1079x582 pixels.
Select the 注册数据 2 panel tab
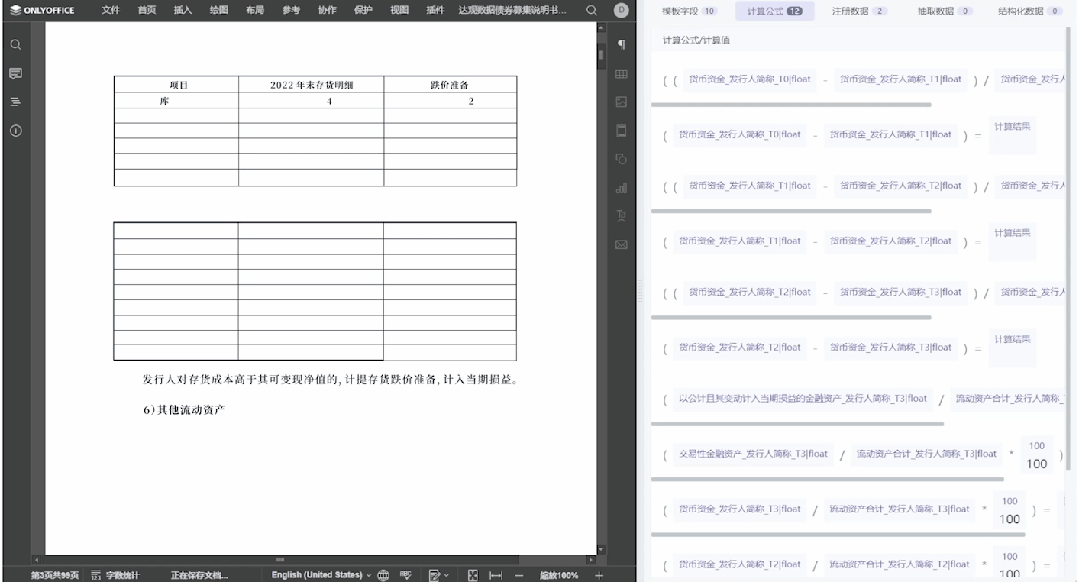coord(859,11)
